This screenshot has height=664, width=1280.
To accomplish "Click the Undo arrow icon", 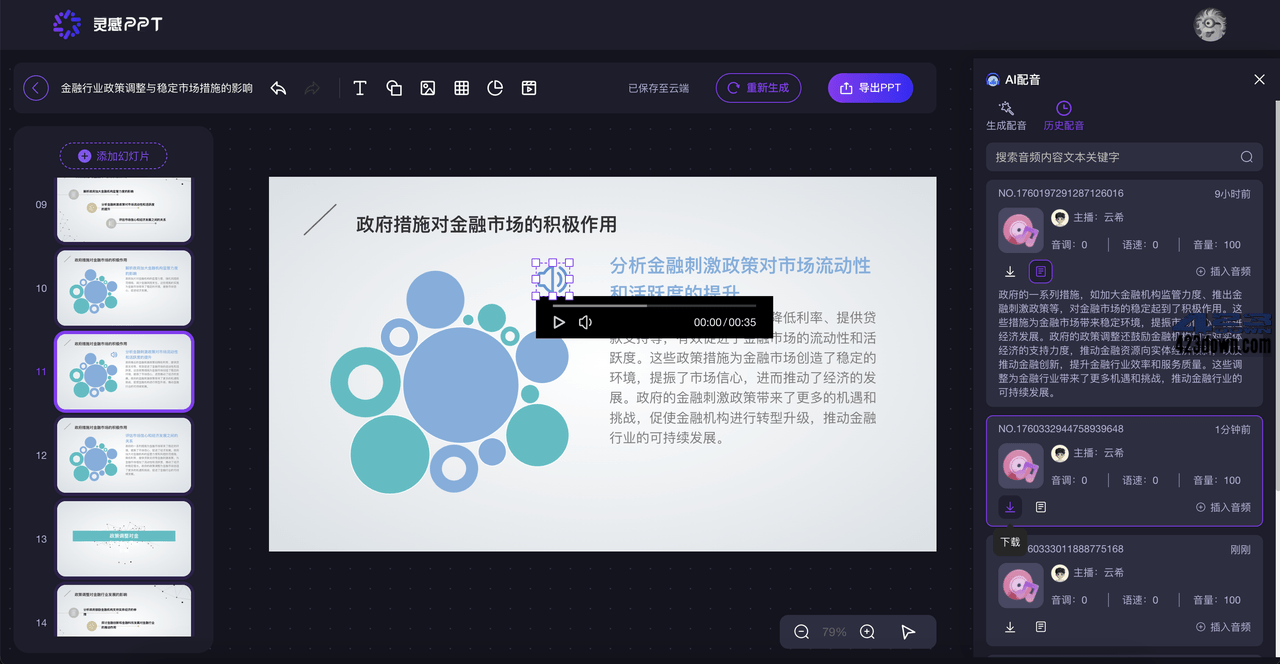I will [278, 87].
